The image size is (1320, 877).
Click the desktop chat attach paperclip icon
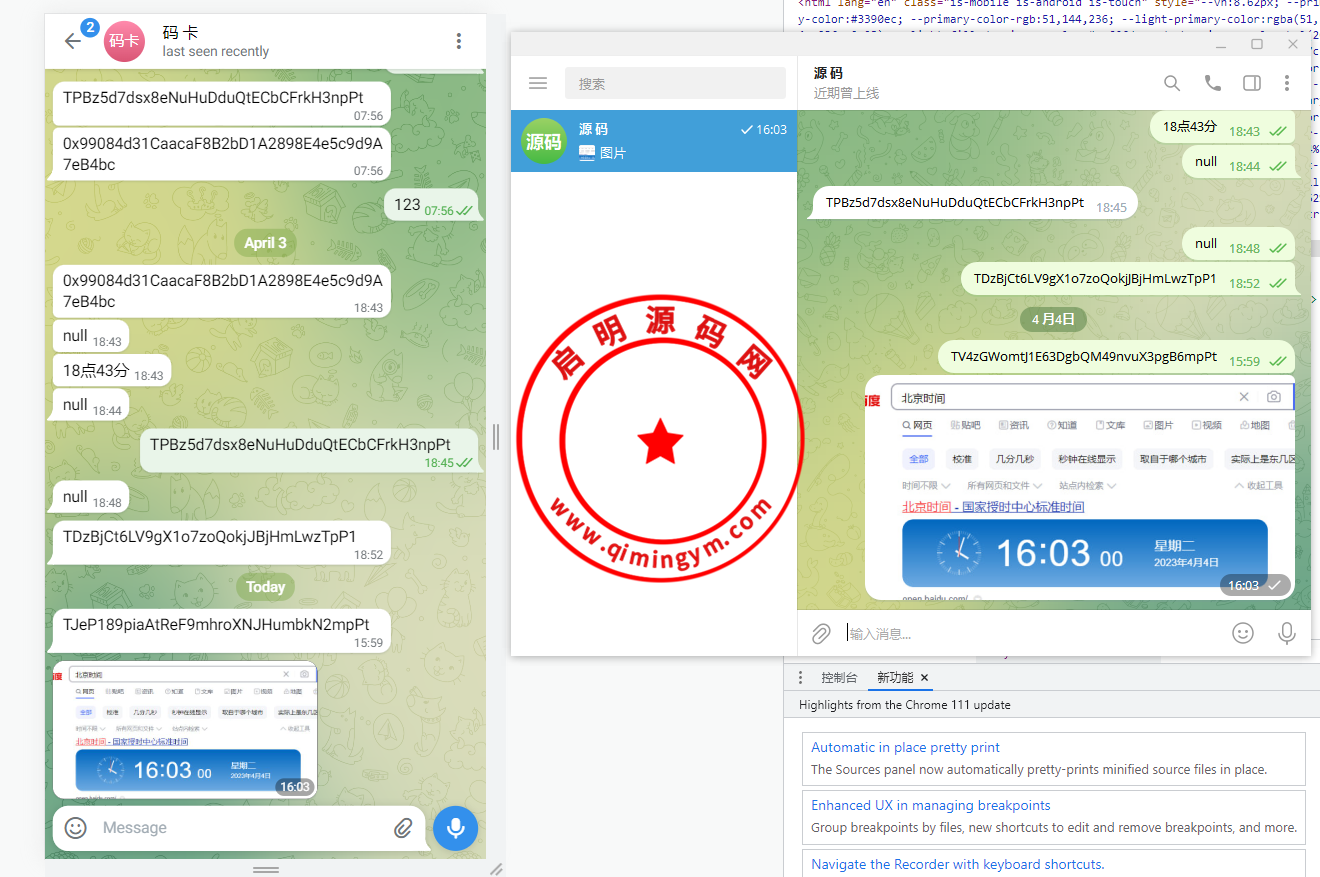coord(821,633)
